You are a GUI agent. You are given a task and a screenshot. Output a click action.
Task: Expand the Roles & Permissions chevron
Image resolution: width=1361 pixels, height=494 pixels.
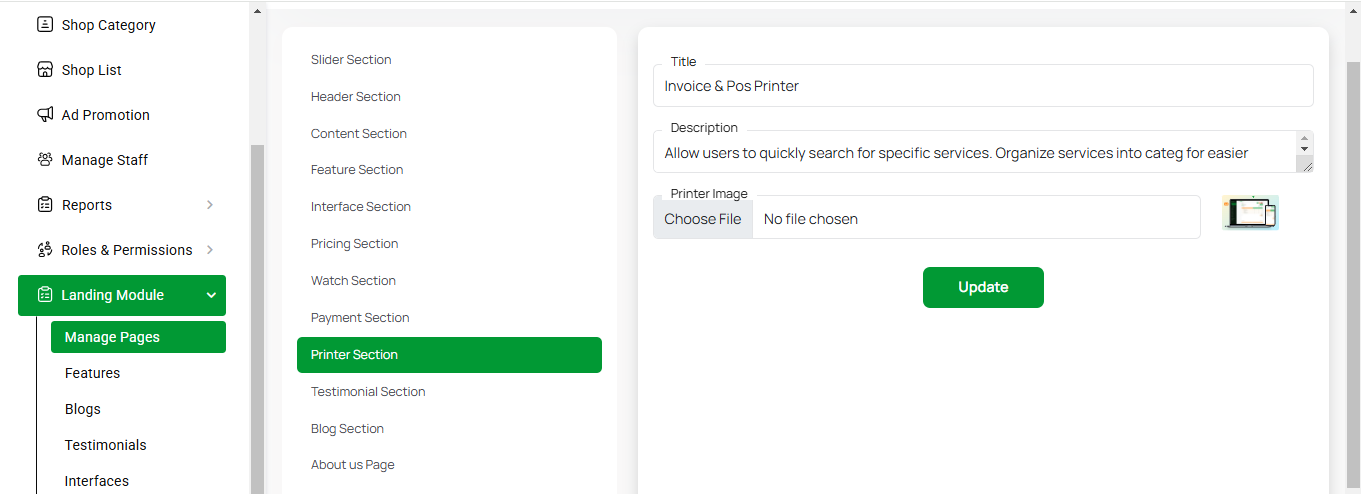(210, 250)
